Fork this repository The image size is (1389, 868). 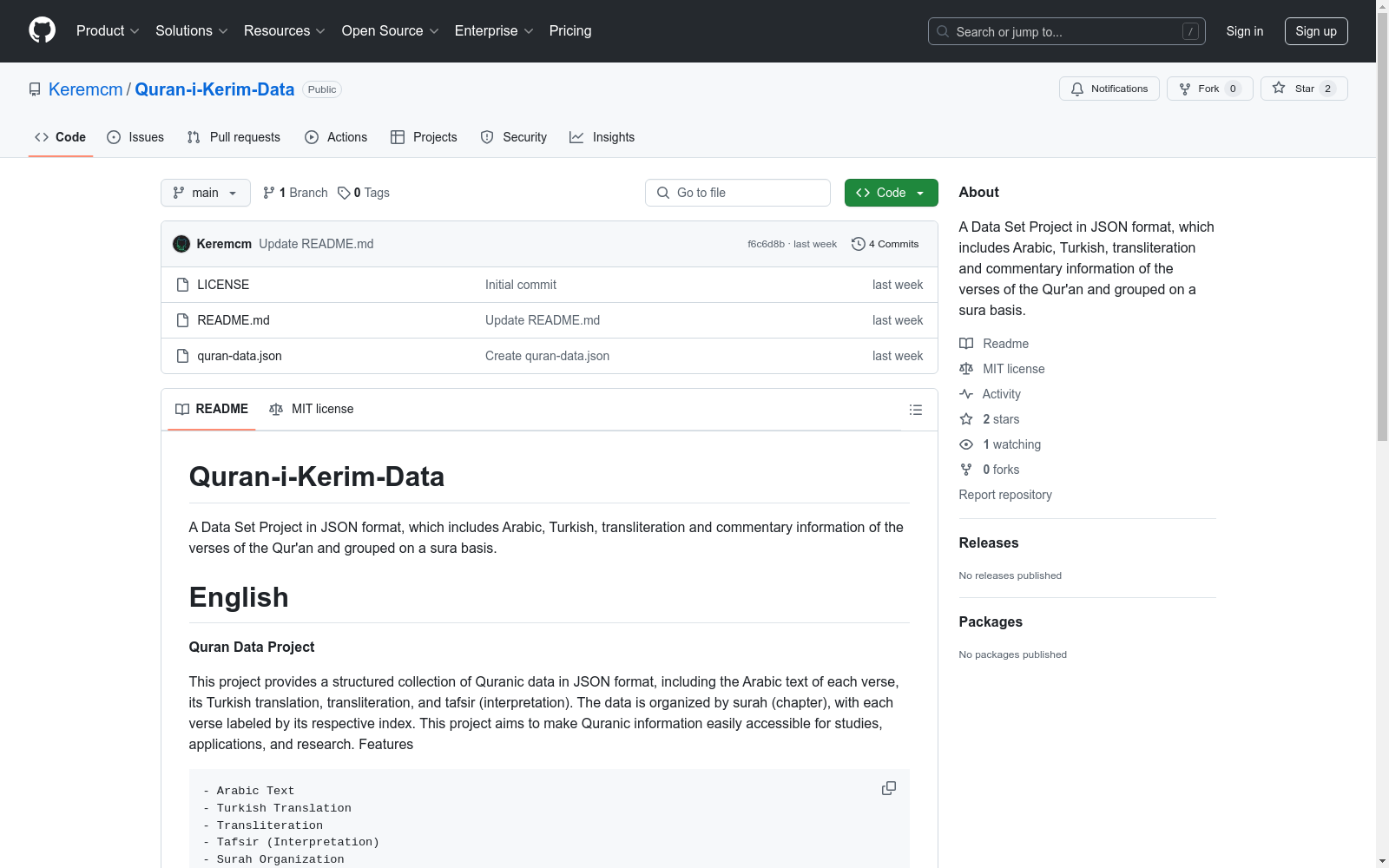[x=1209, y=89]
